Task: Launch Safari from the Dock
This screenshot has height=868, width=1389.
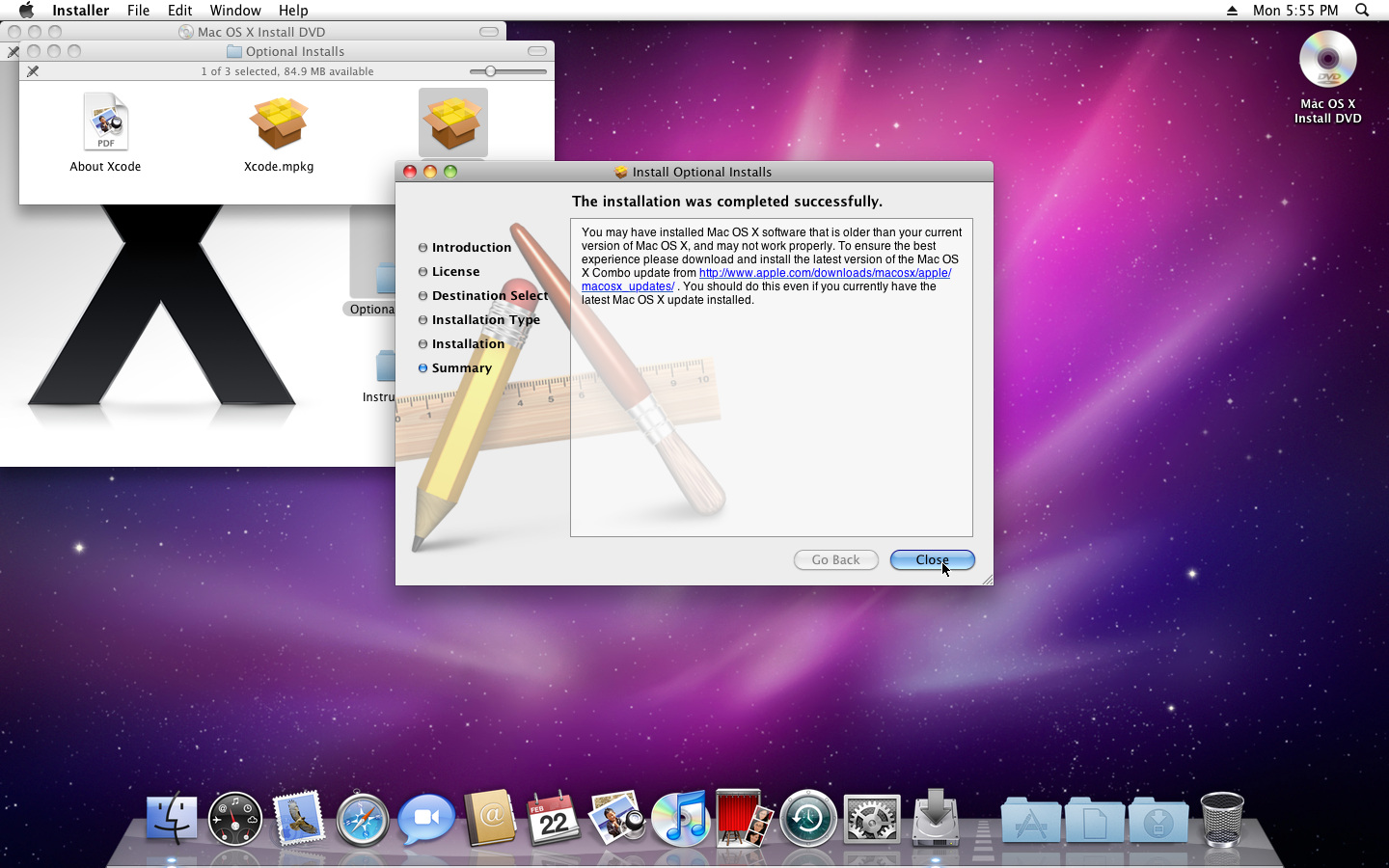Action: point(363,820)
